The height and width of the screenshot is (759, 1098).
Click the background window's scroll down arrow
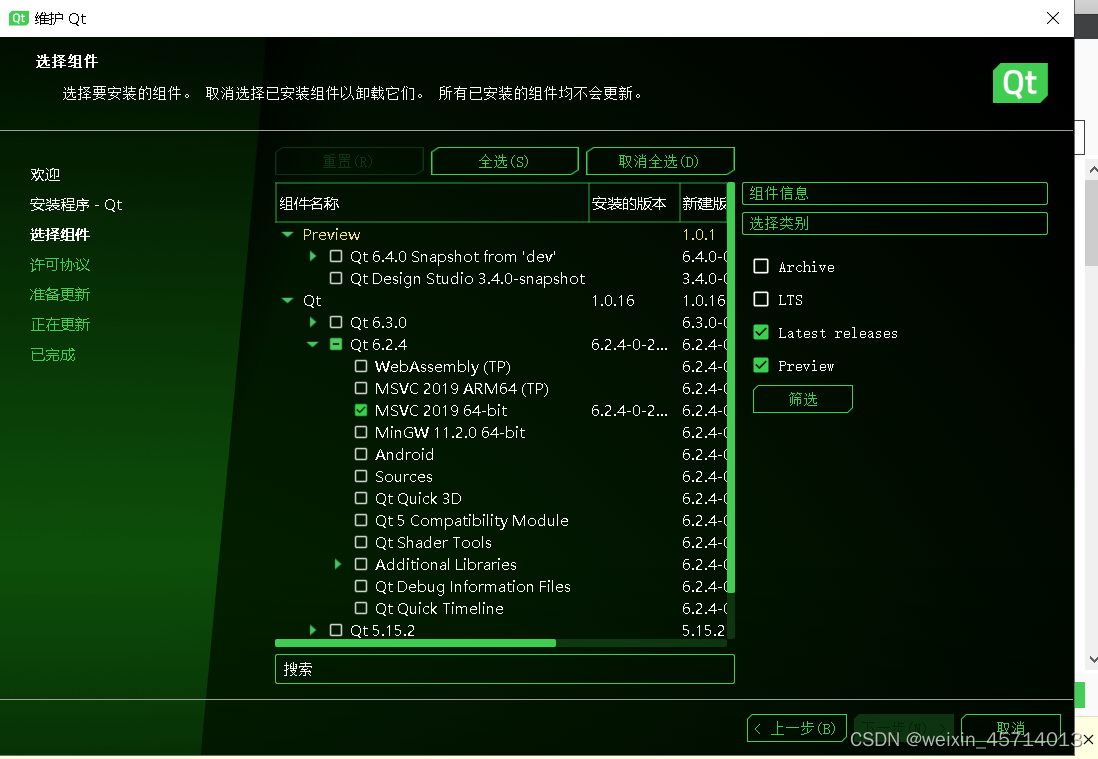(1092, 660)
